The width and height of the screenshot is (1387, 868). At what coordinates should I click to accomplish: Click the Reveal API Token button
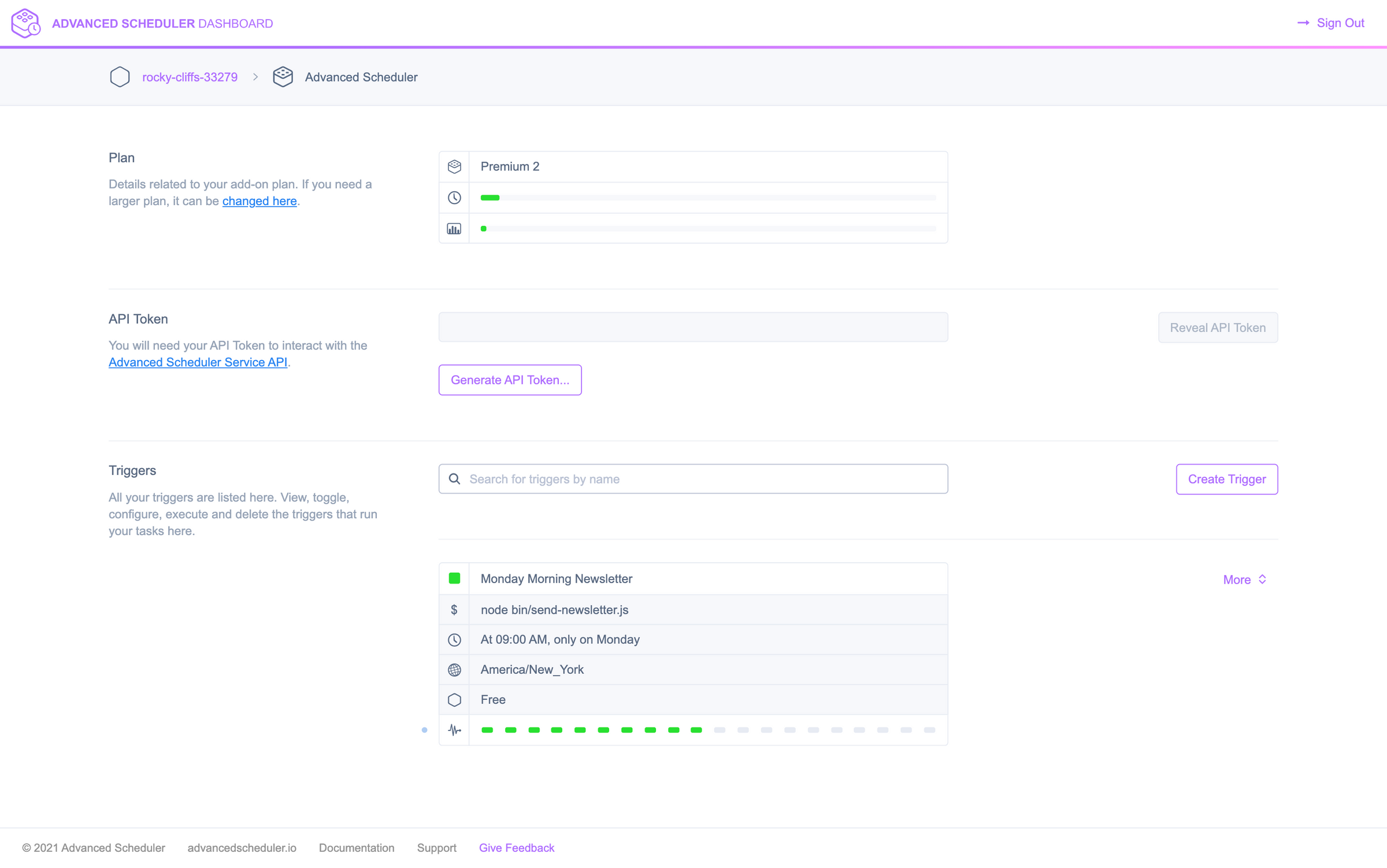pyautogui.click(x=1218, y=327)
